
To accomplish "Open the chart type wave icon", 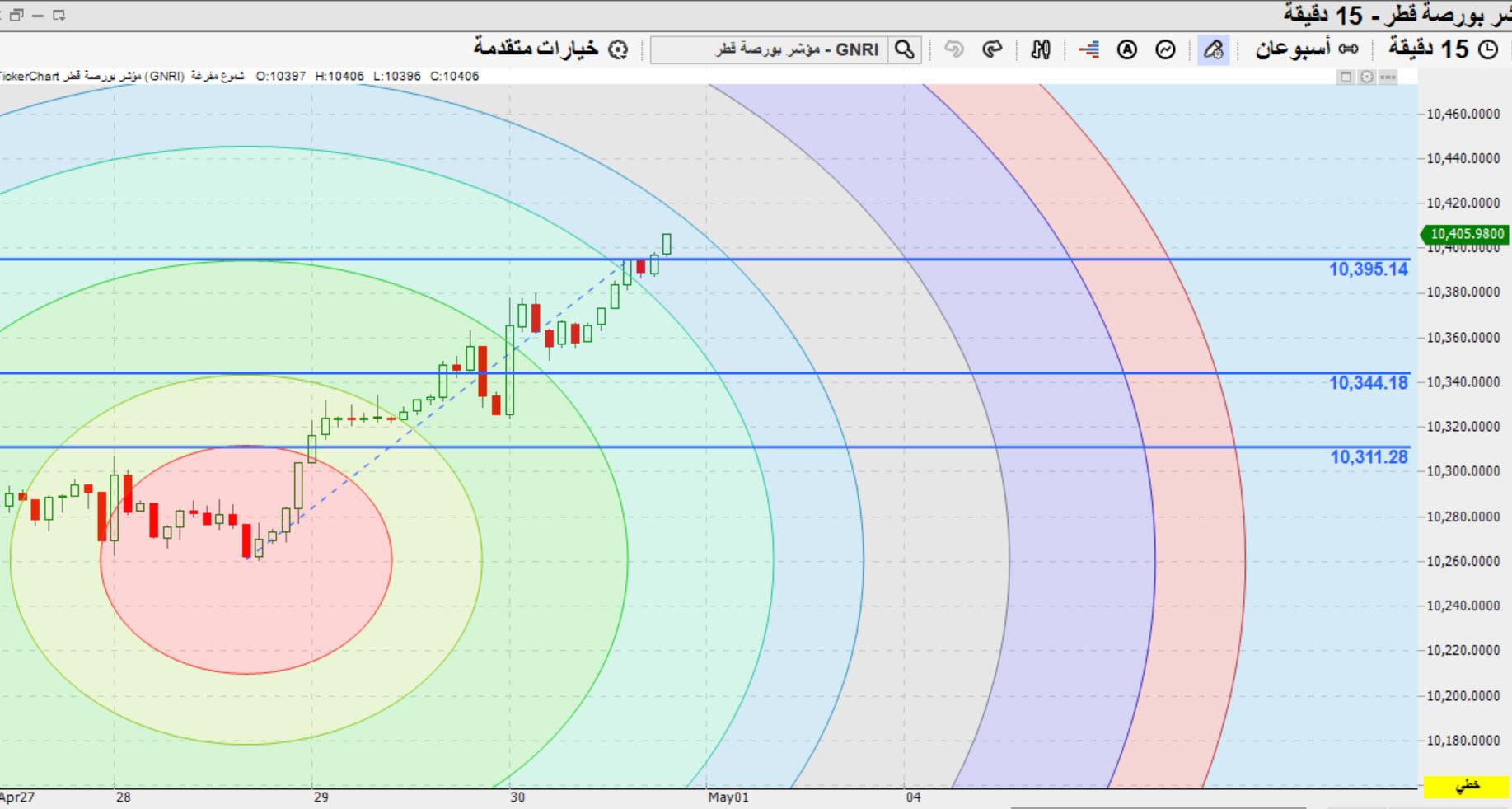I will click(1165, 50).
